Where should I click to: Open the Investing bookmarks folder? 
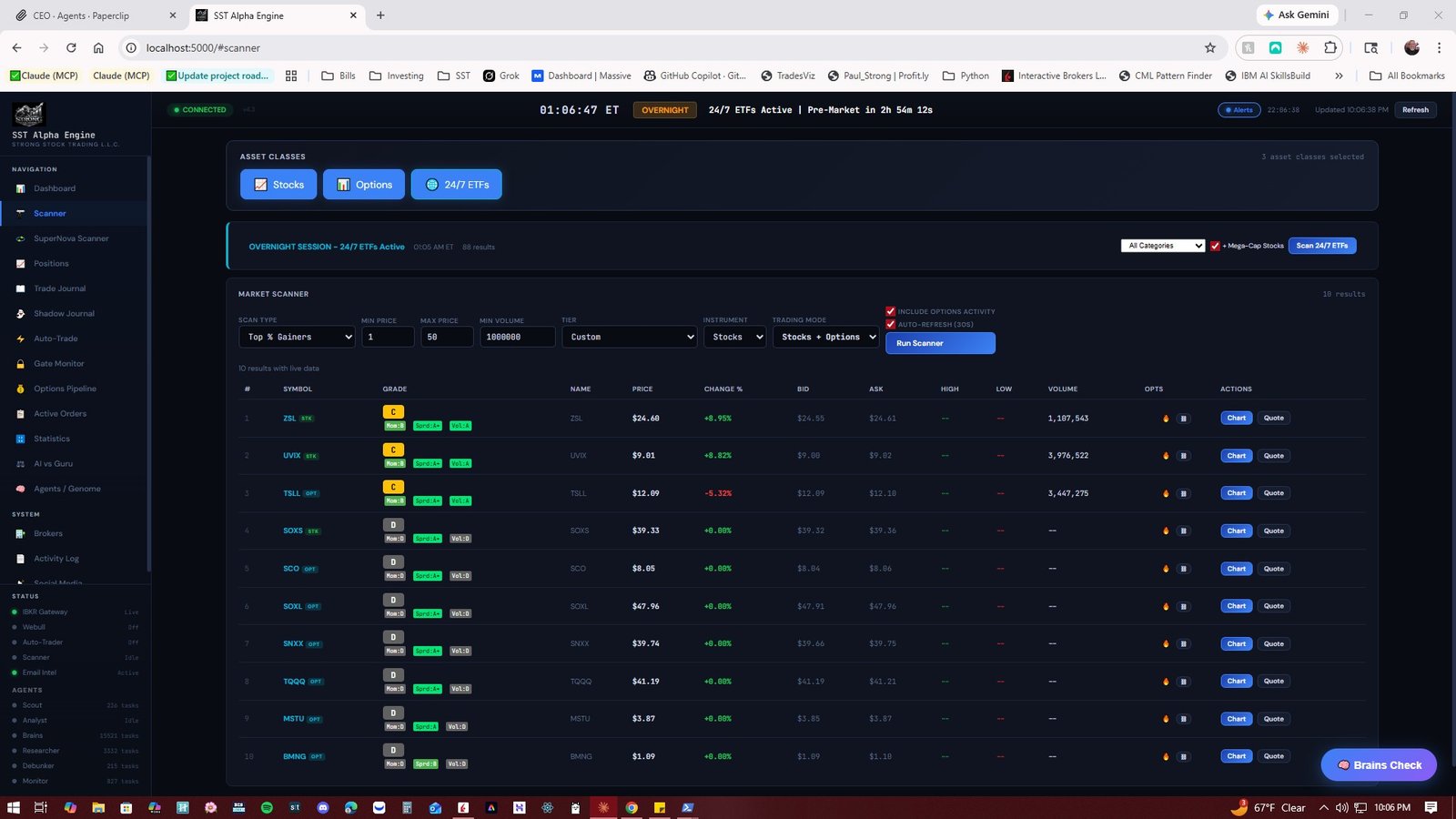click(x=397, y=76)
